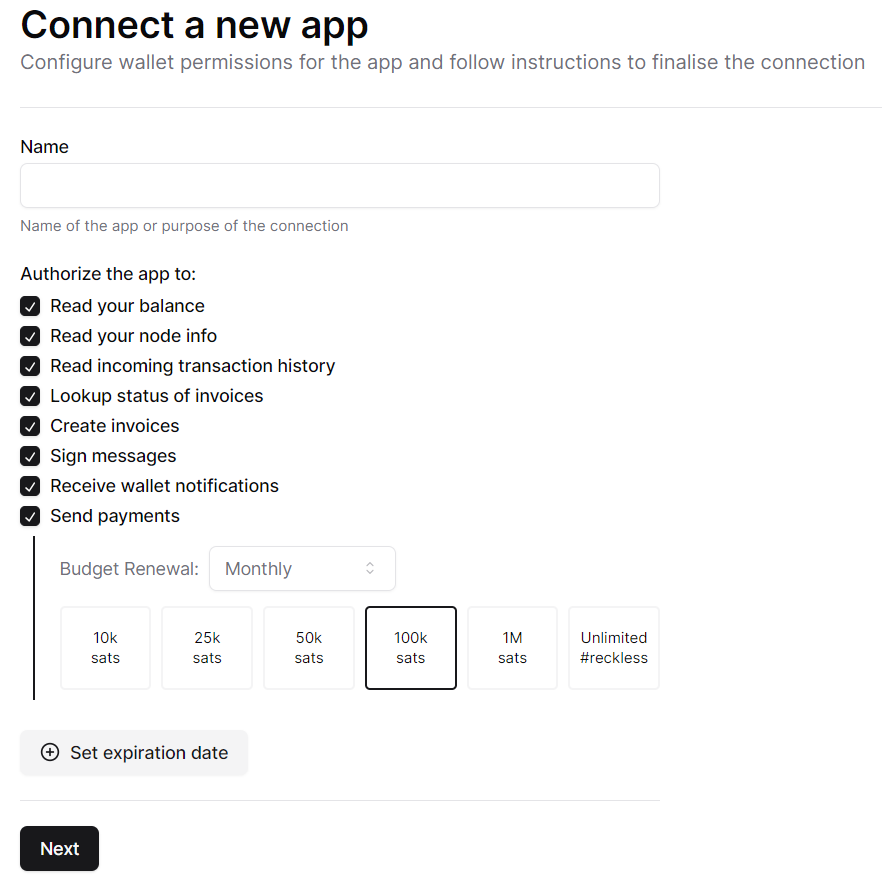Image resolution: width=882 pixels, height=886 pixels.
Task: Click the Name input field
Action: 339,186
